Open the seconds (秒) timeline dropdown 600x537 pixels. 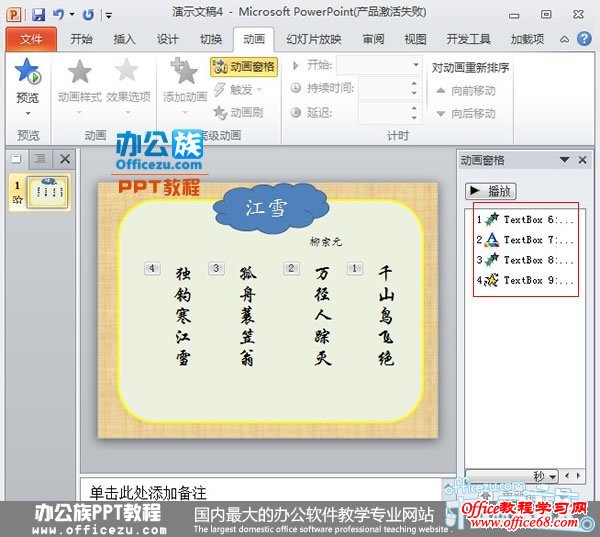point(545,476)
